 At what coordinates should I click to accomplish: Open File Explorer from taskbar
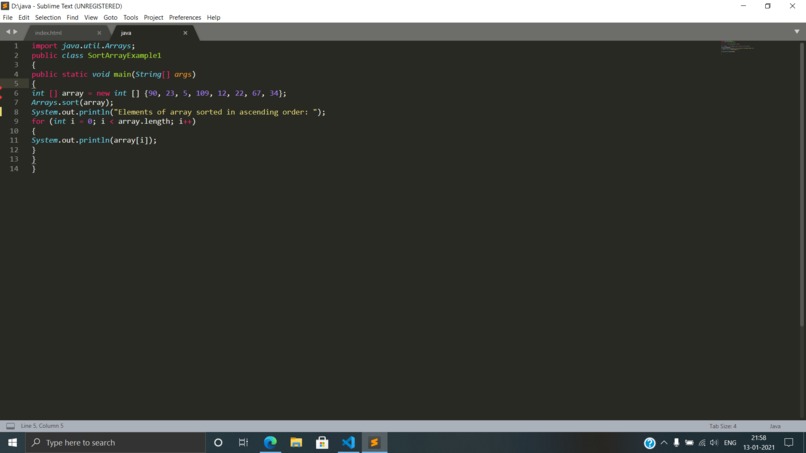point(296,443)
